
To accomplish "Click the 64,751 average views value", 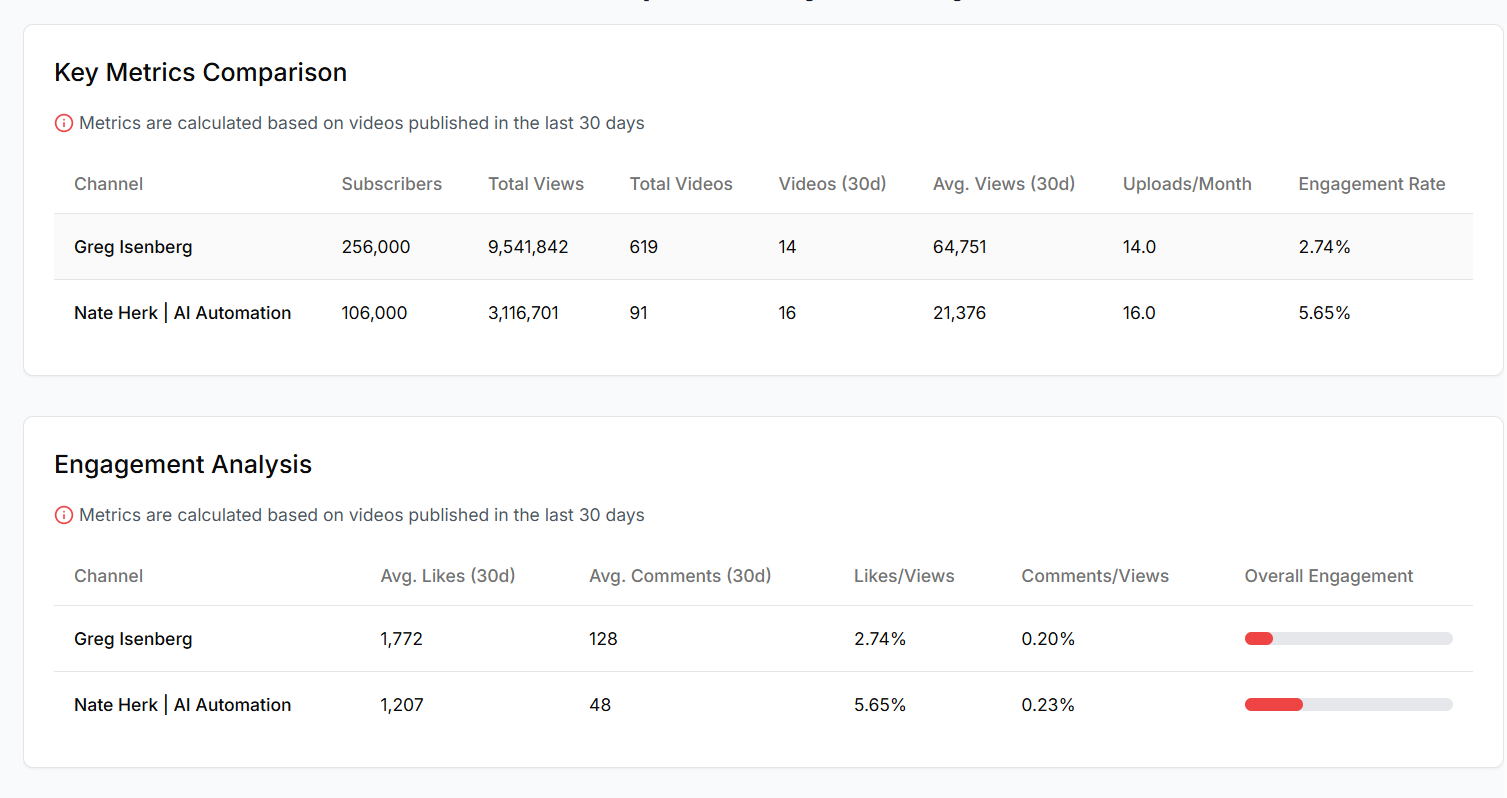I will (x=960, y=247).
